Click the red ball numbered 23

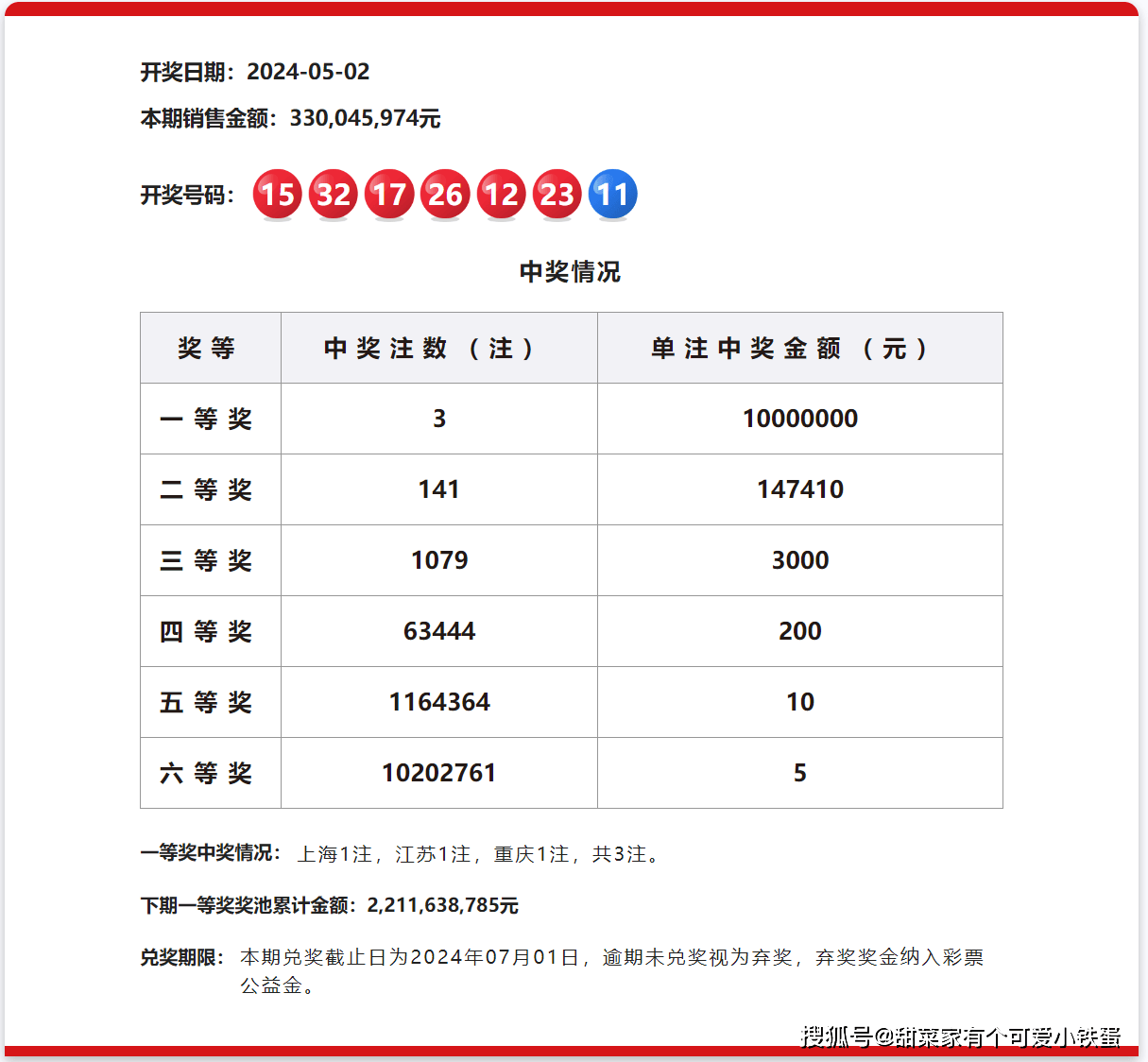(x=557, y=195)
